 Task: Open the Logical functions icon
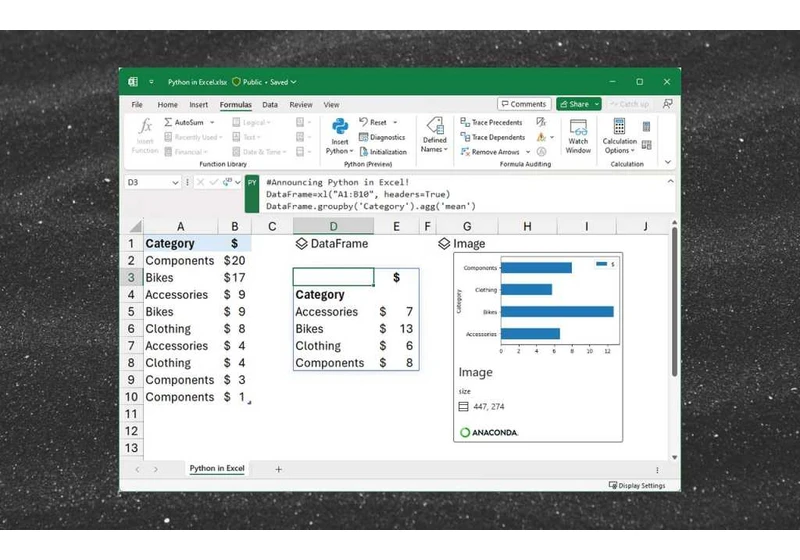click(x=236, y=122)
